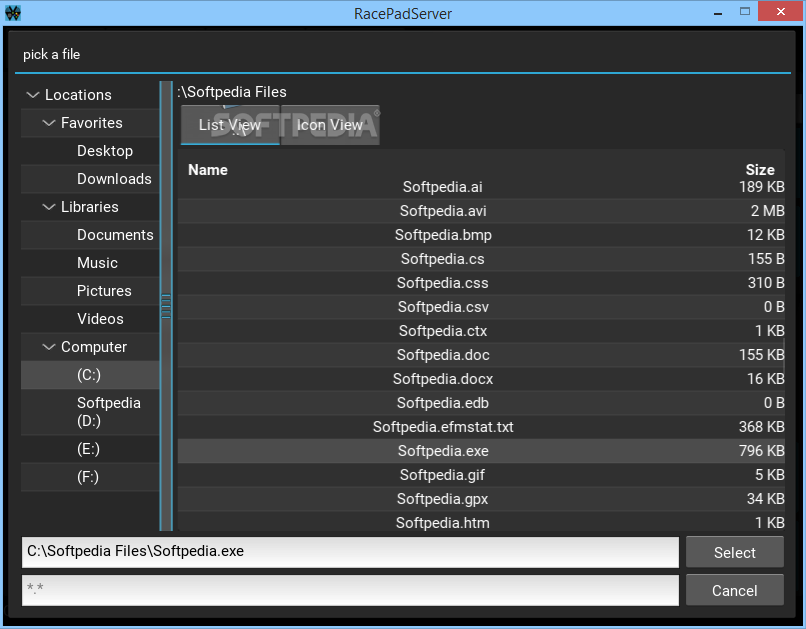The image size is (806, 629).
Task: Select the (C:) drive
Action: pos(89,375)
